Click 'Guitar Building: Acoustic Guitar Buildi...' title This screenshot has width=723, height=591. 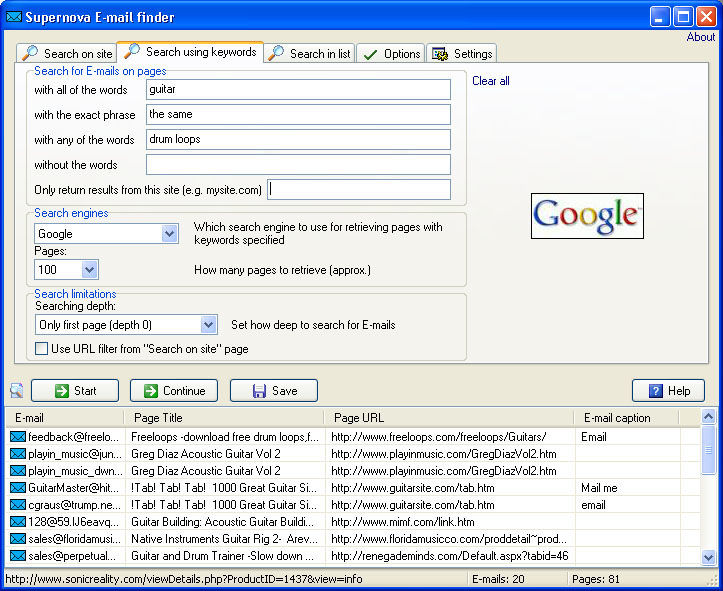pyautogui.click(x=222, y=522)
